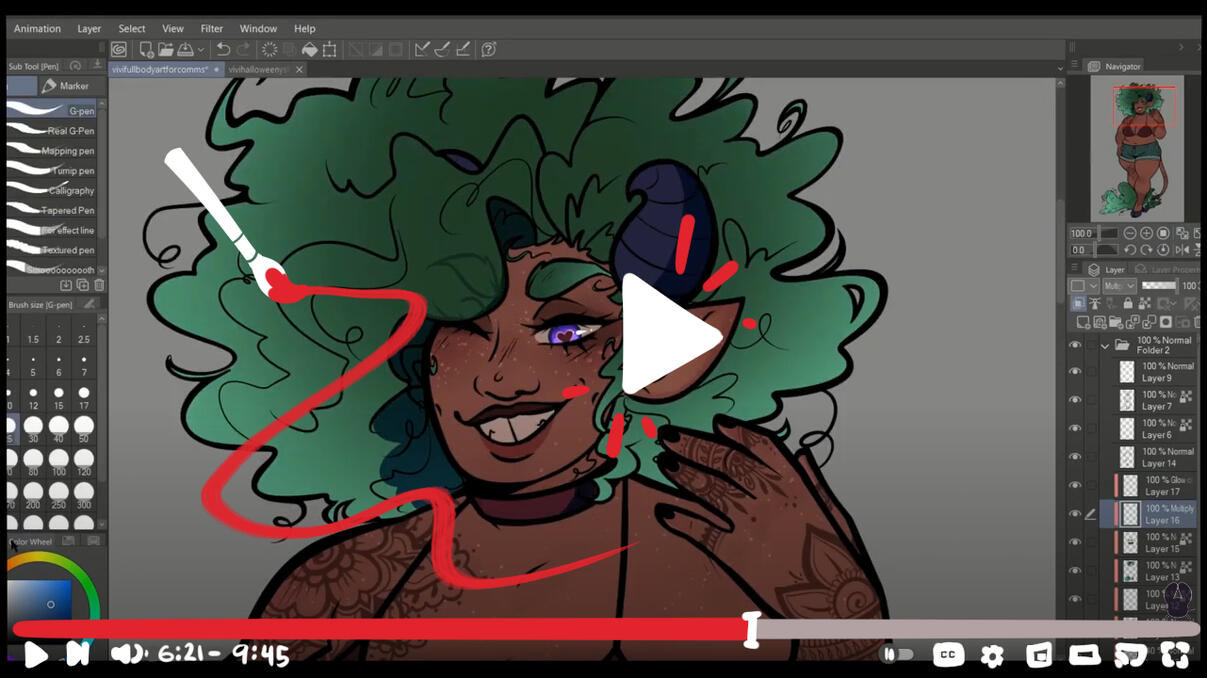Hide Layer 9 using its eye icon
The height and width of the screenshot is (678, 1207).
[1075, 372]
